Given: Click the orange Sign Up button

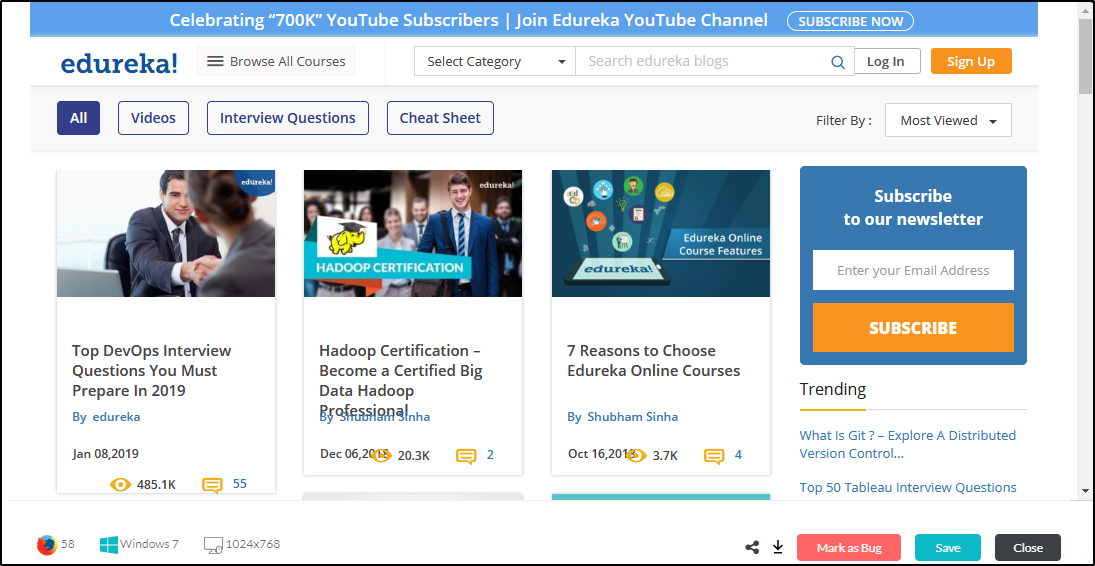Looking at the screenshot, I should point(970,62).
